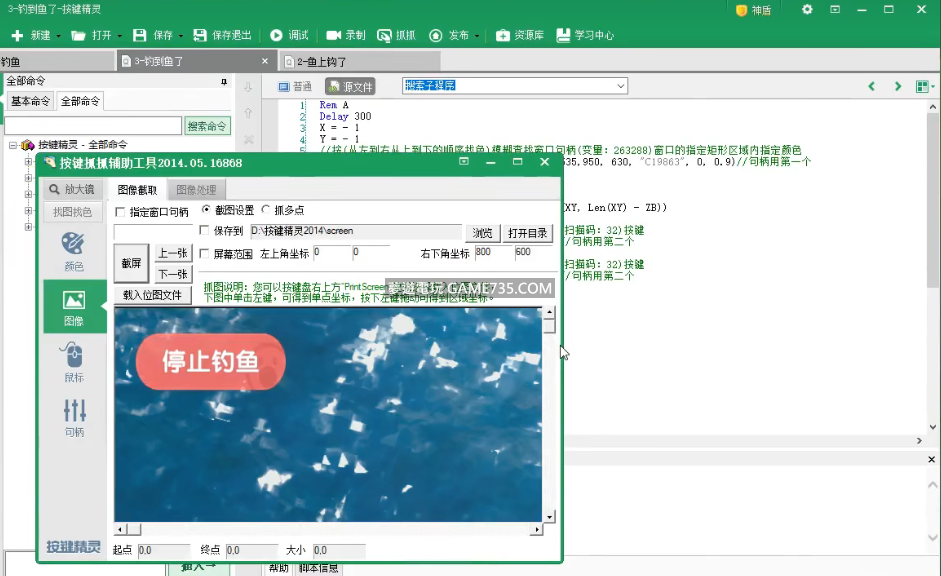941x576 pixels.
Task: Click the 神盾 shield icon
Action: point(742,10)
